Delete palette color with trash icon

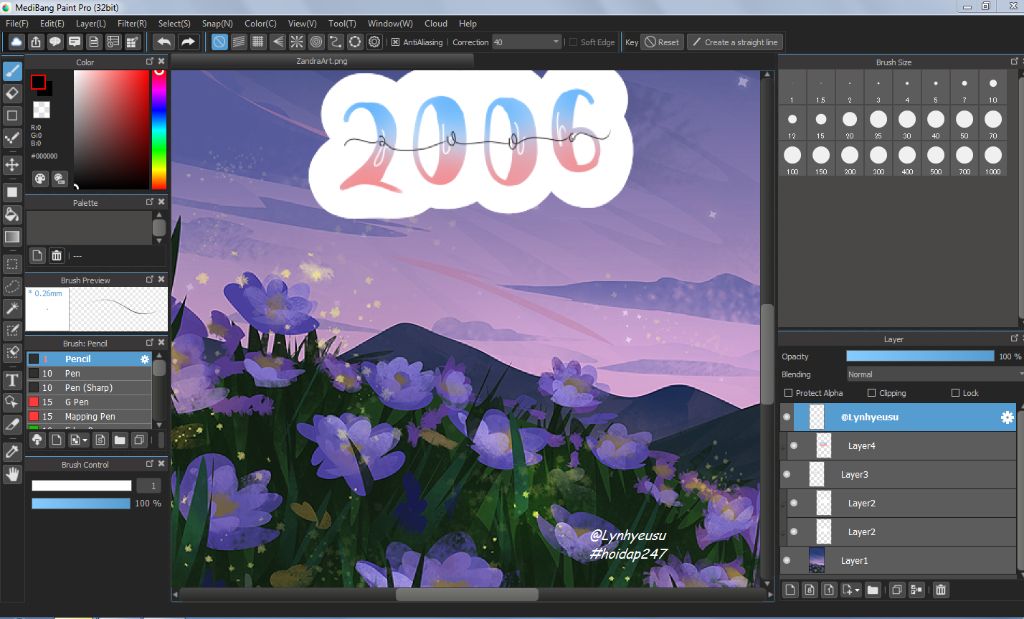tap(56, 255)
